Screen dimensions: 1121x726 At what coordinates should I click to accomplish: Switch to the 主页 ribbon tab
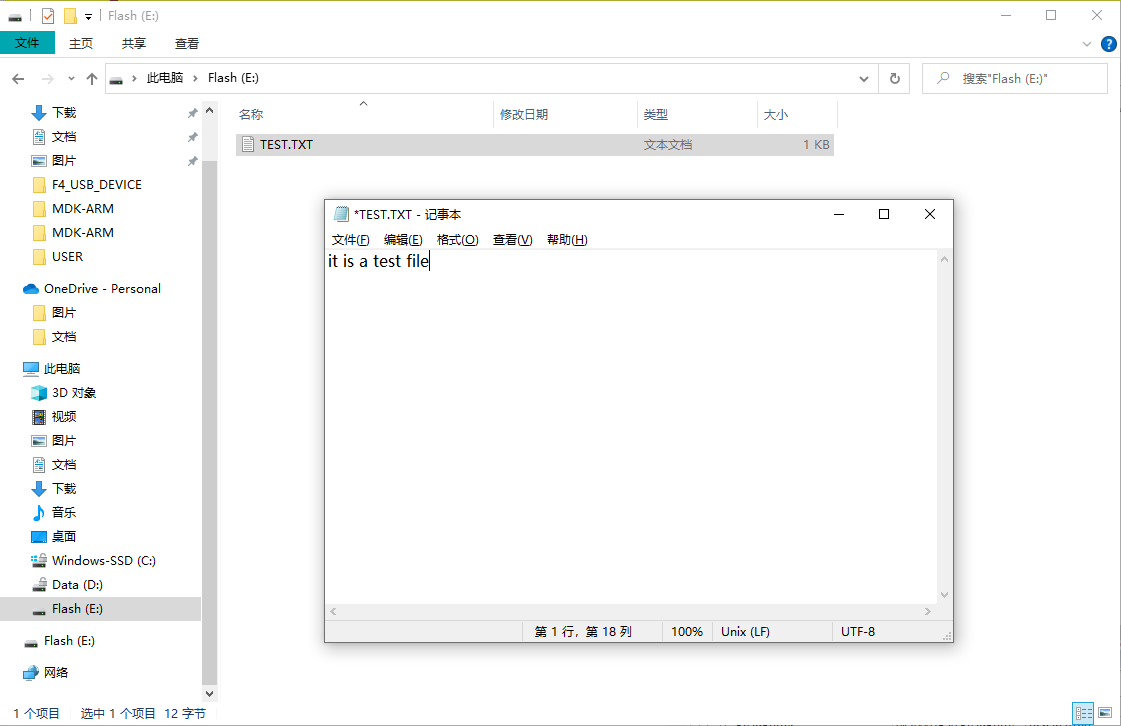click(x=81, y=44)
